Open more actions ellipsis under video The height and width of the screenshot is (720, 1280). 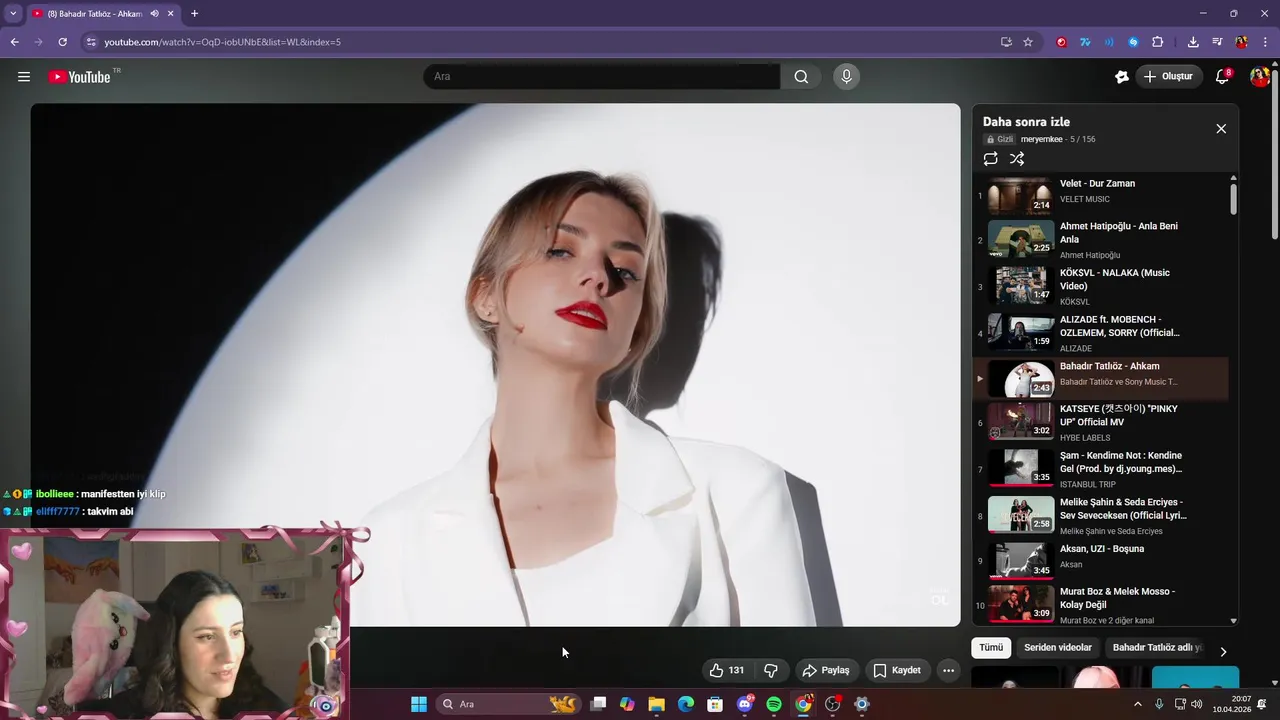948,670
